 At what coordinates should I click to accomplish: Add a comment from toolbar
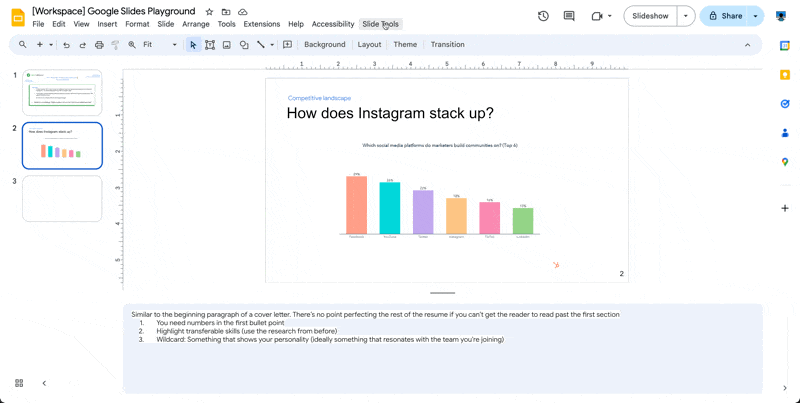tap(287, 44)
